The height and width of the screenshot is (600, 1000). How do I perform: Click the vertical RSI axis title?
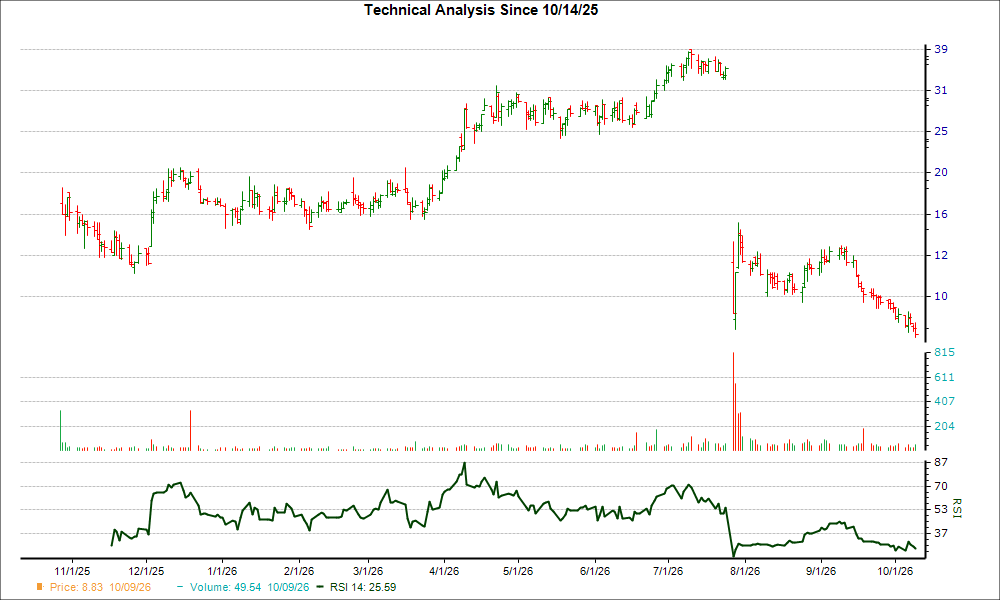tap(957, 508)
